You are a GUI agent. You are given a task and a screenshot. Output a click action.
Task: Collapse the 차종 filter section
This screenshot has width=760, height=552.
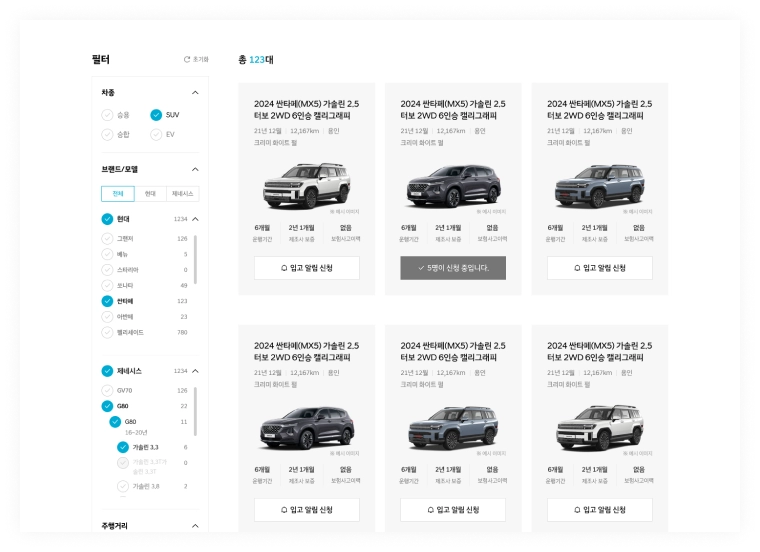pyautogui.click(x=195, y=93)
